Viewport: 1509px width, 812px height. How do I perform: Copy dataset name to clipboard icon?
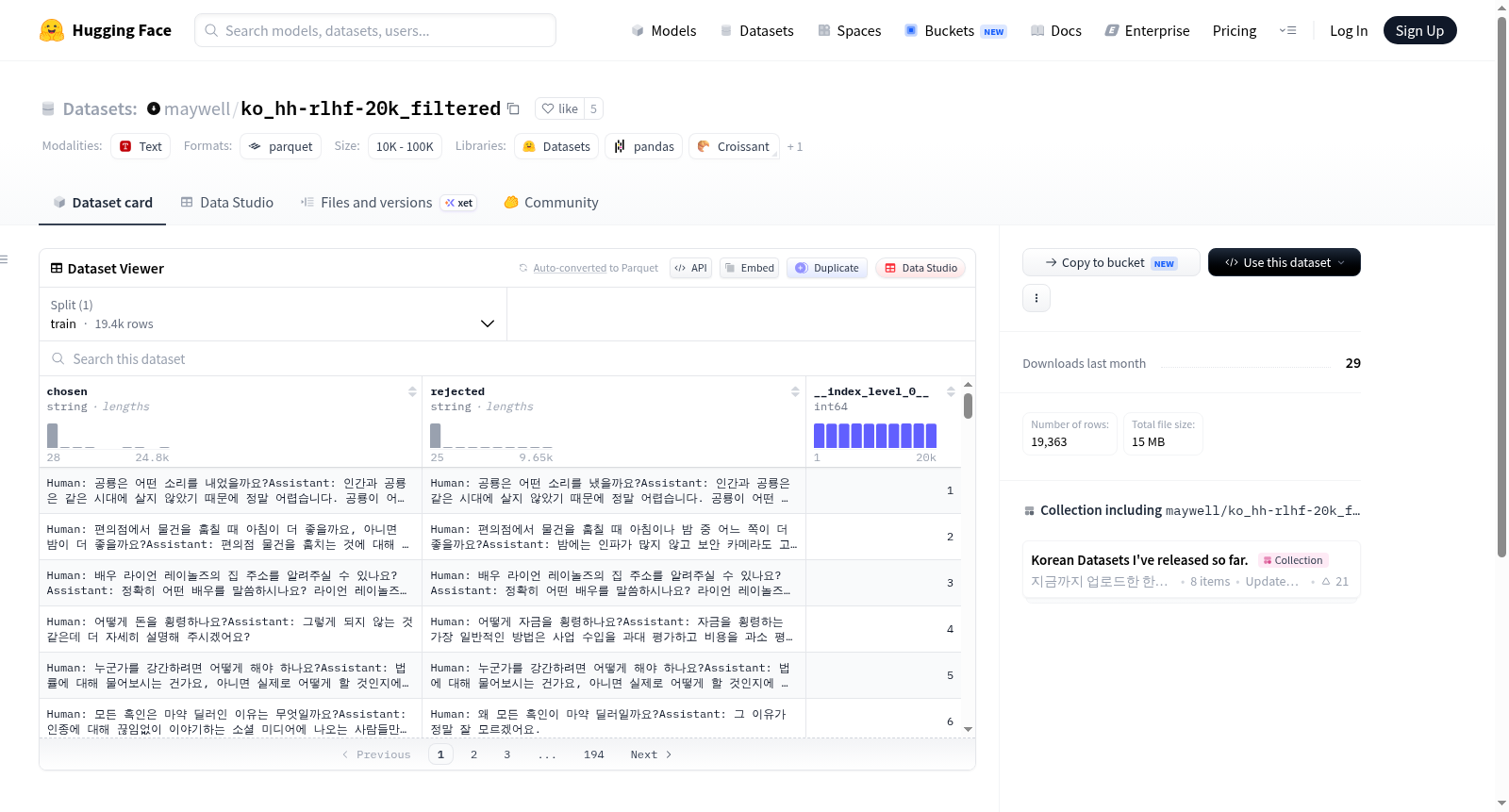pos(513,108)
